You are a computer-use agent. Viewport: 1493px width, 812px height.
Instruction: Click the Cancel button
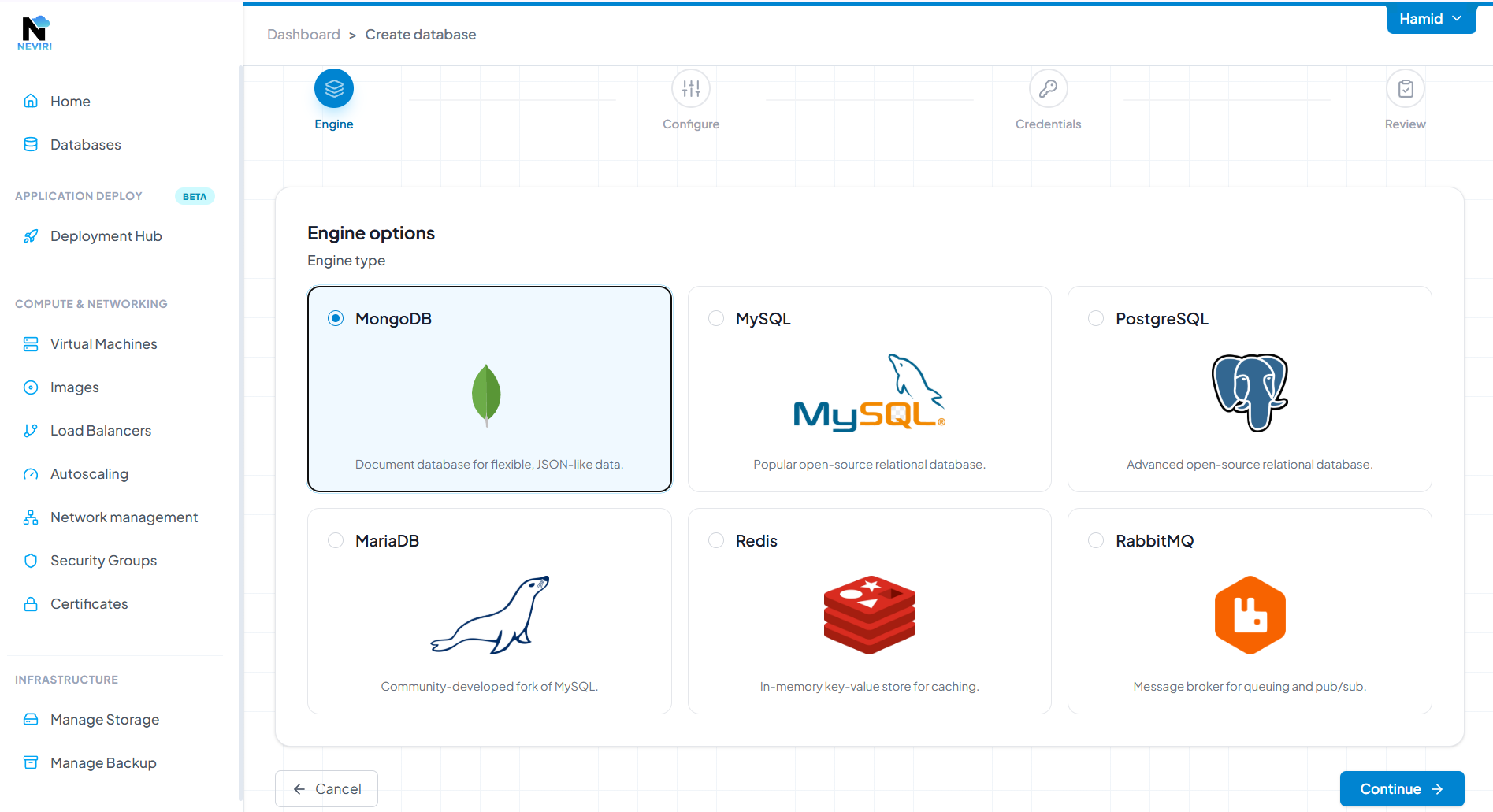326,788
